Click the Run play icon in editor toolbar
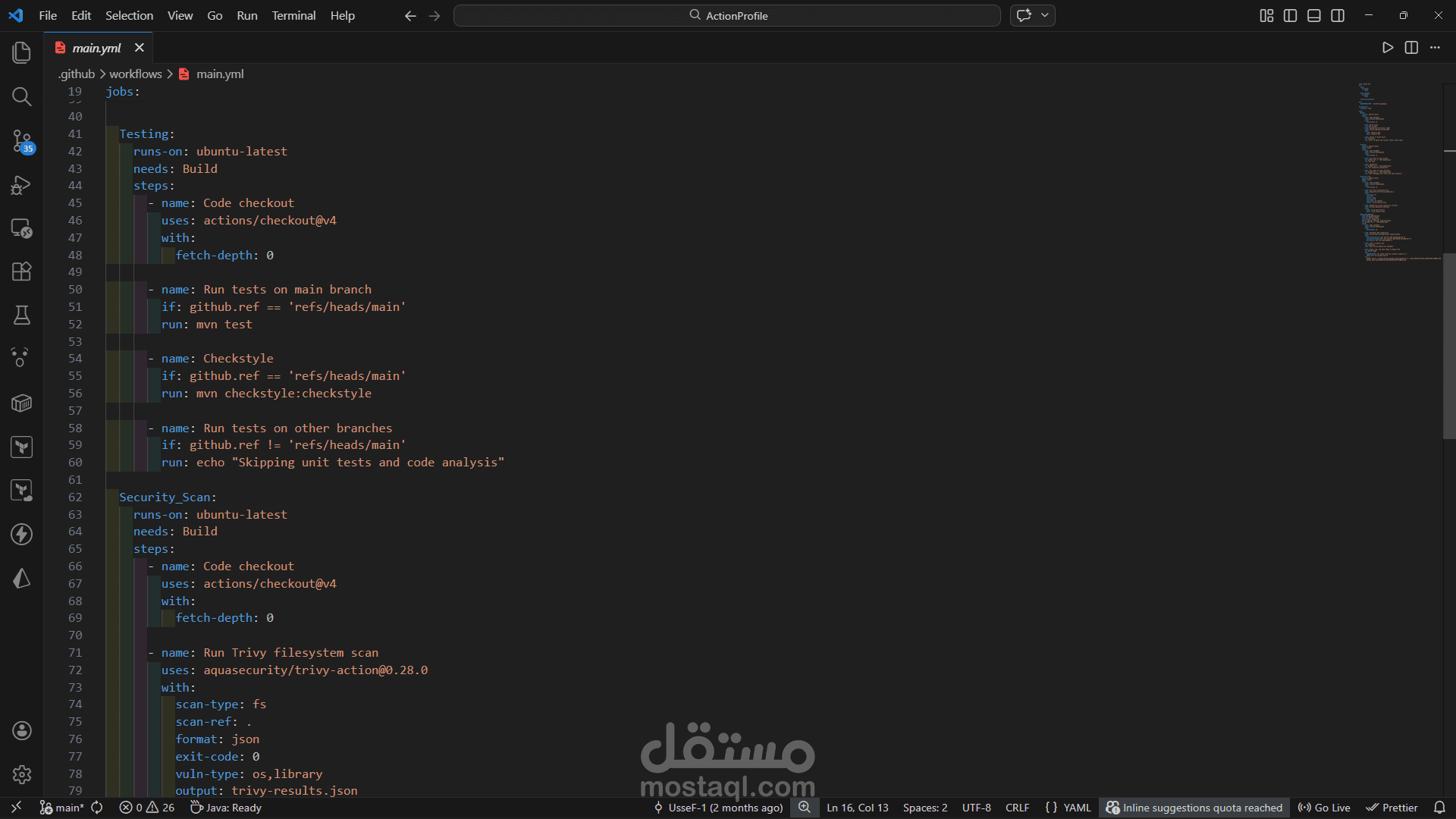The image size is (1456, 819). [1387, 48]
